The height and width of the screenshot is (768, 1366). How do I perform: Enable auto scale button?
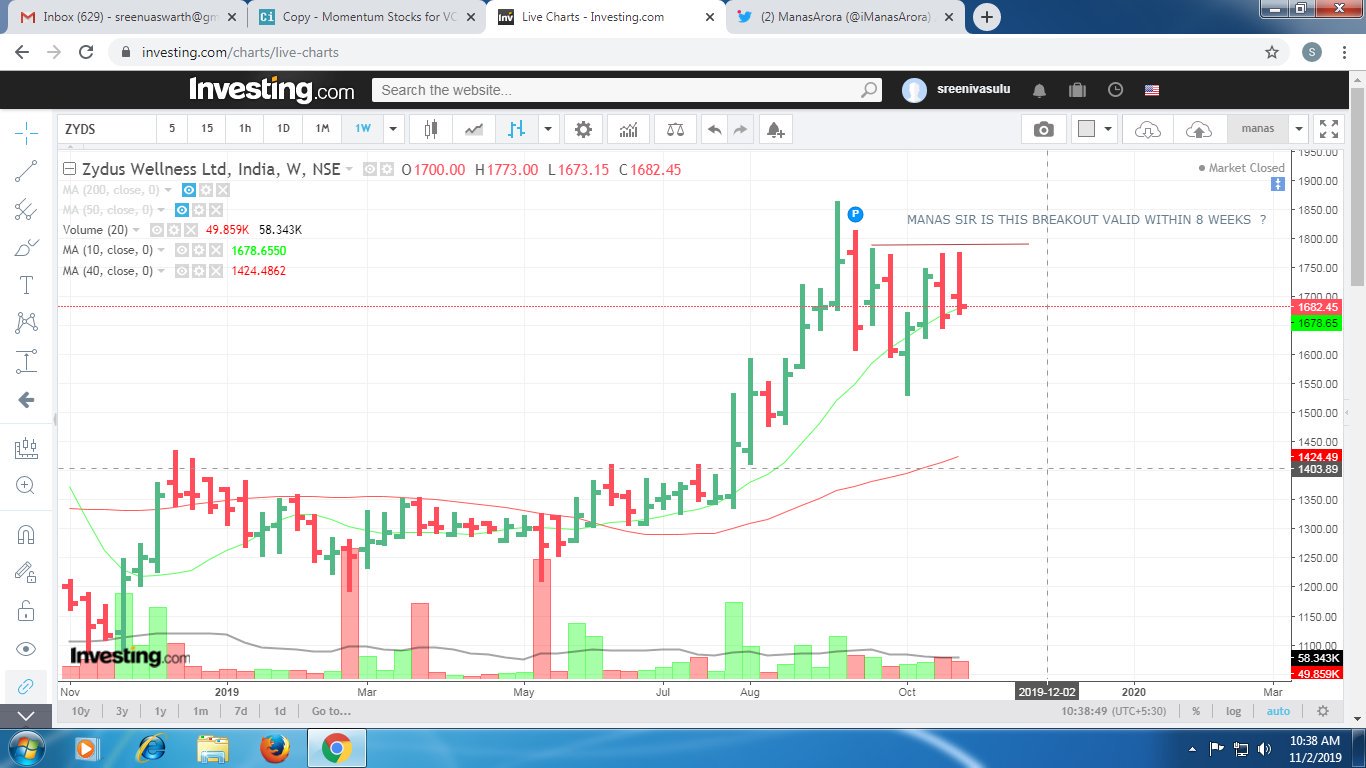pyautogui.click(x=1278, y=711)
